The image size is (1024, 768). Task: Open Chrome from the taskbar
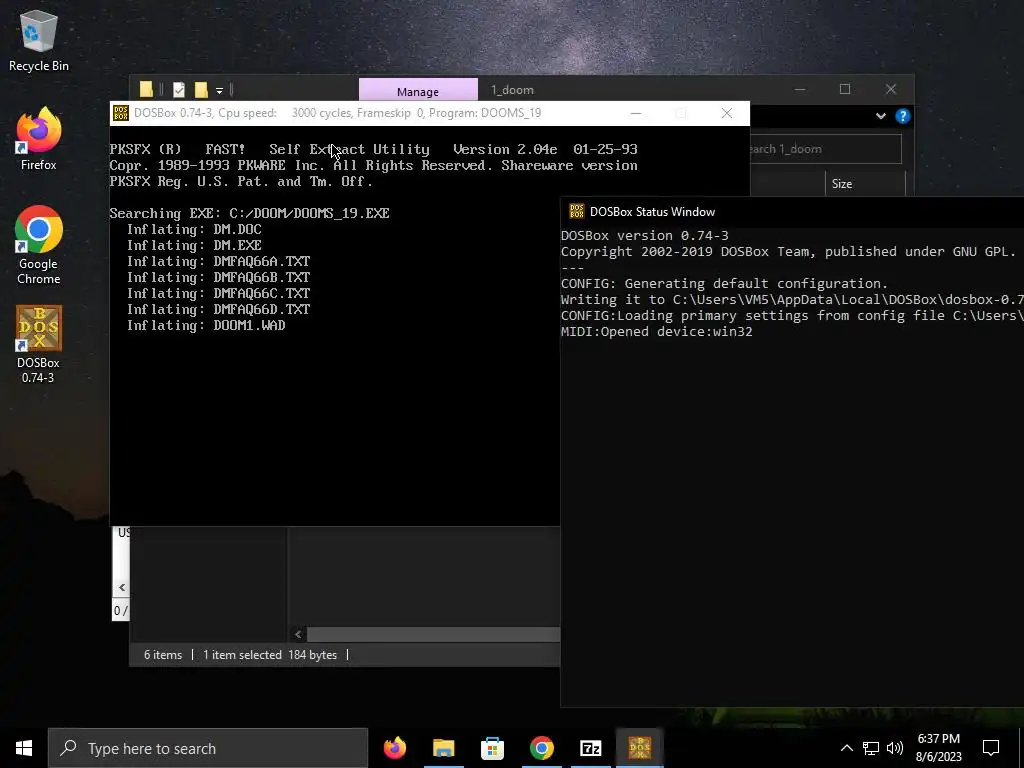(x=541, y=748)
